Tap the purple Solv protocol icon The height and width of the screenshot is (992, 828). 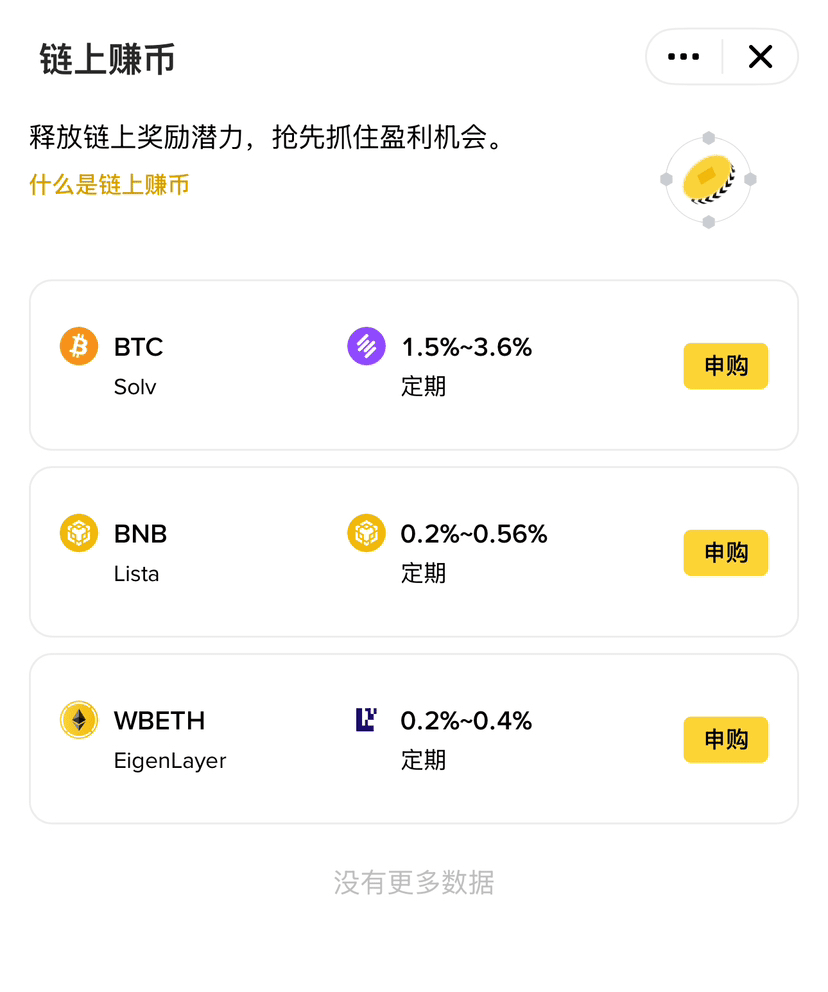pyautogui.click(x=366, y=346)
